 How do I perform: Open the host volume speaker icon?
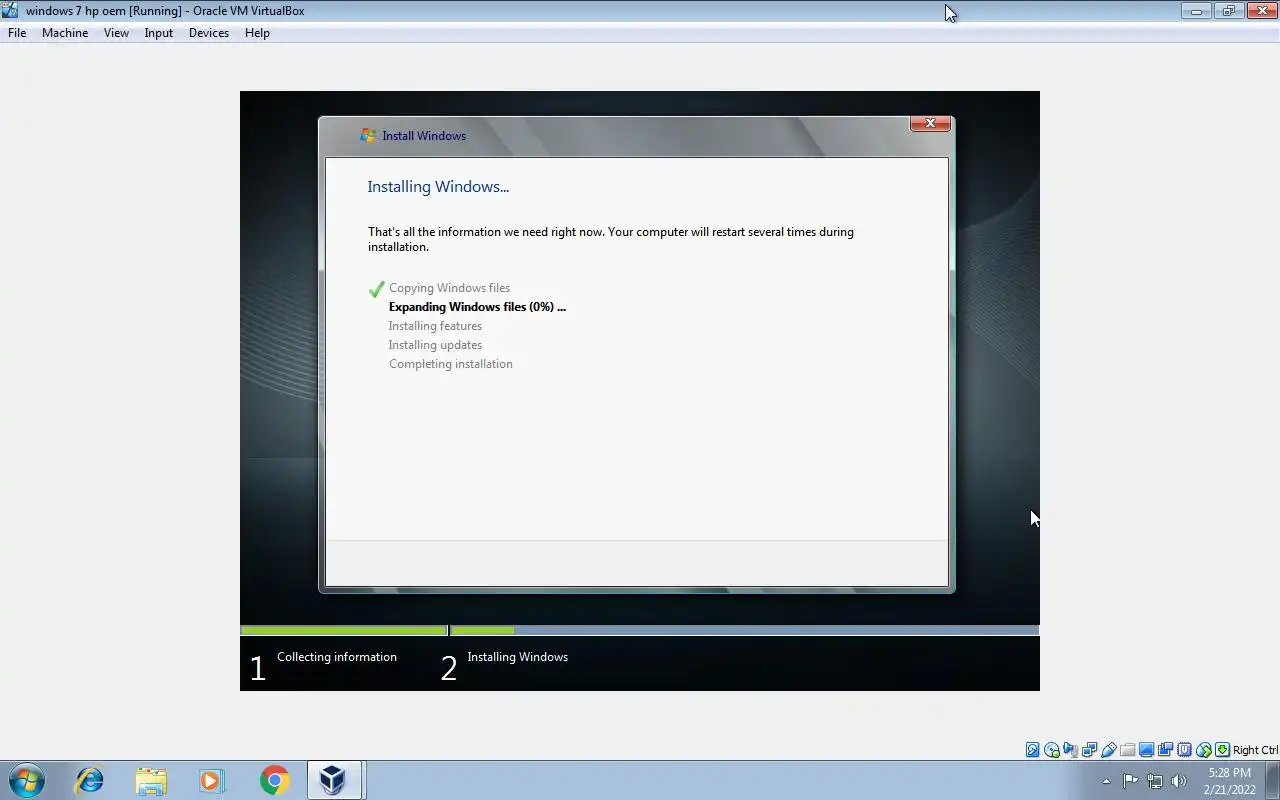pos(1179,781)
